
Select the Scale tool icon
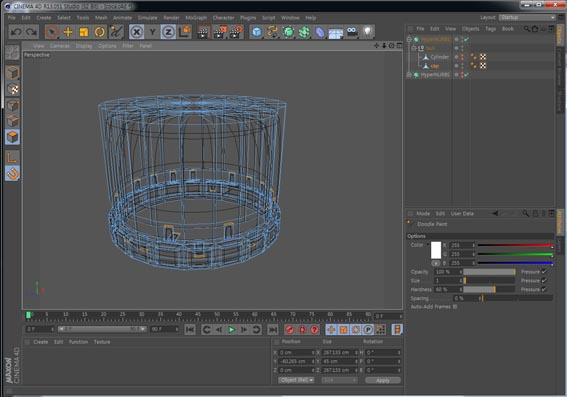tap(84, 32)
